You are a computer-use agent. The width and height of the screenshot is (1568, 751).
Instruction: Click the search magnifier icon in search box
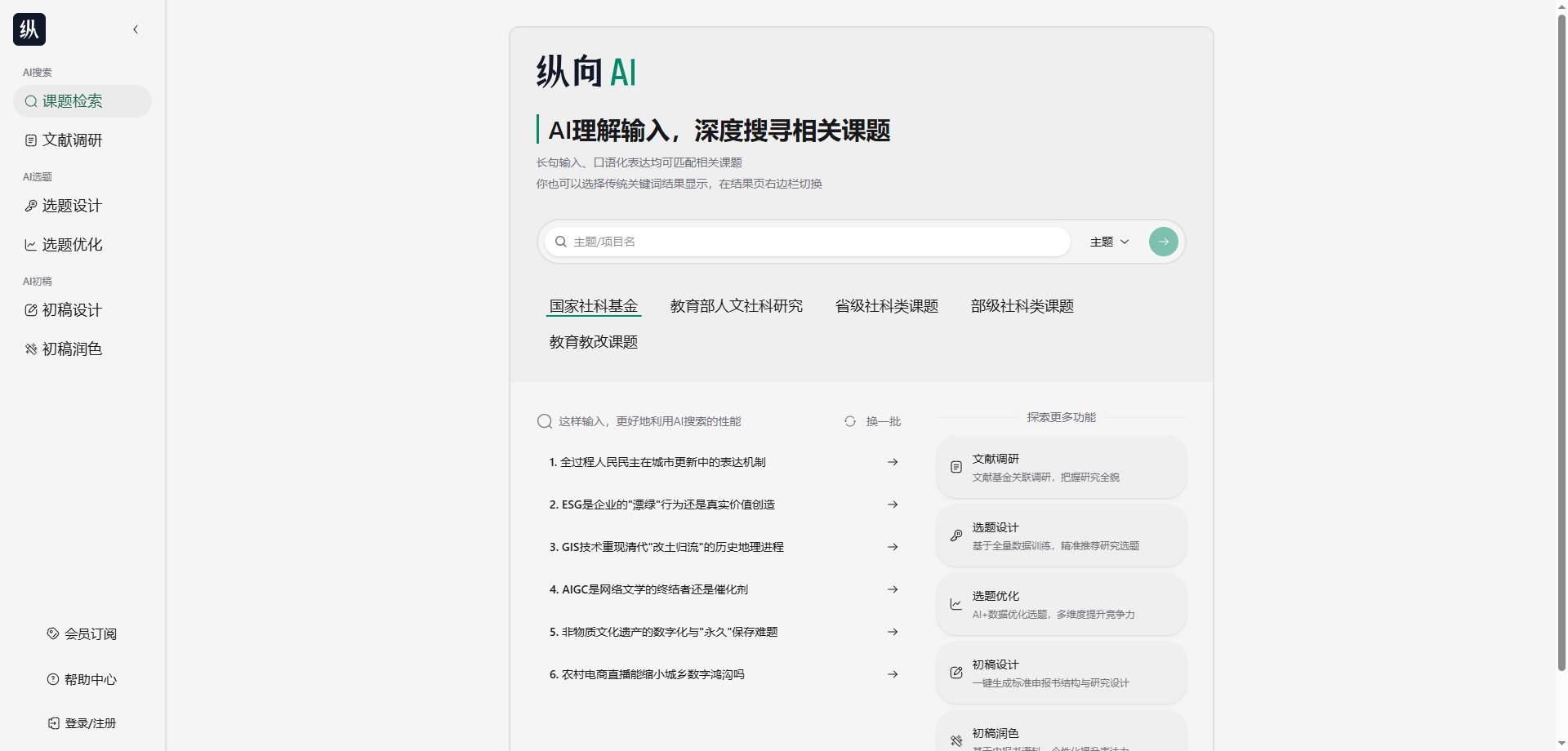click(561, 242)
